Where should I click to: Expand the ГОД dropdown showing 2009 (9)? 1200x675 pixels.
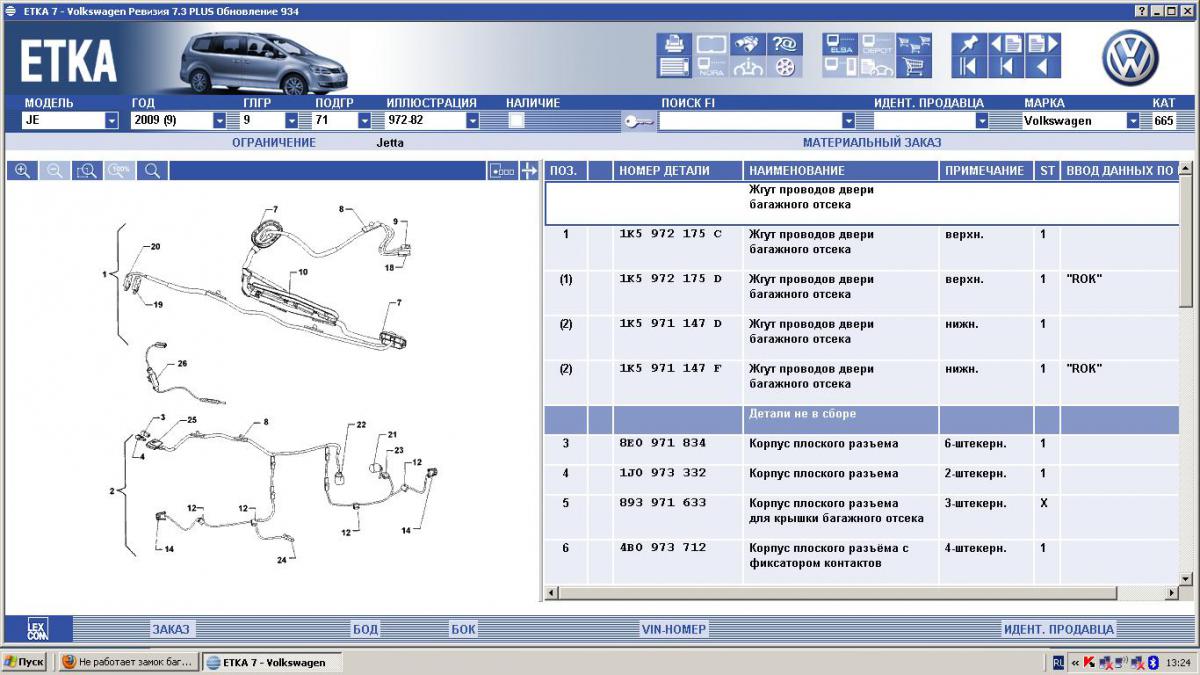pos(220,121)
